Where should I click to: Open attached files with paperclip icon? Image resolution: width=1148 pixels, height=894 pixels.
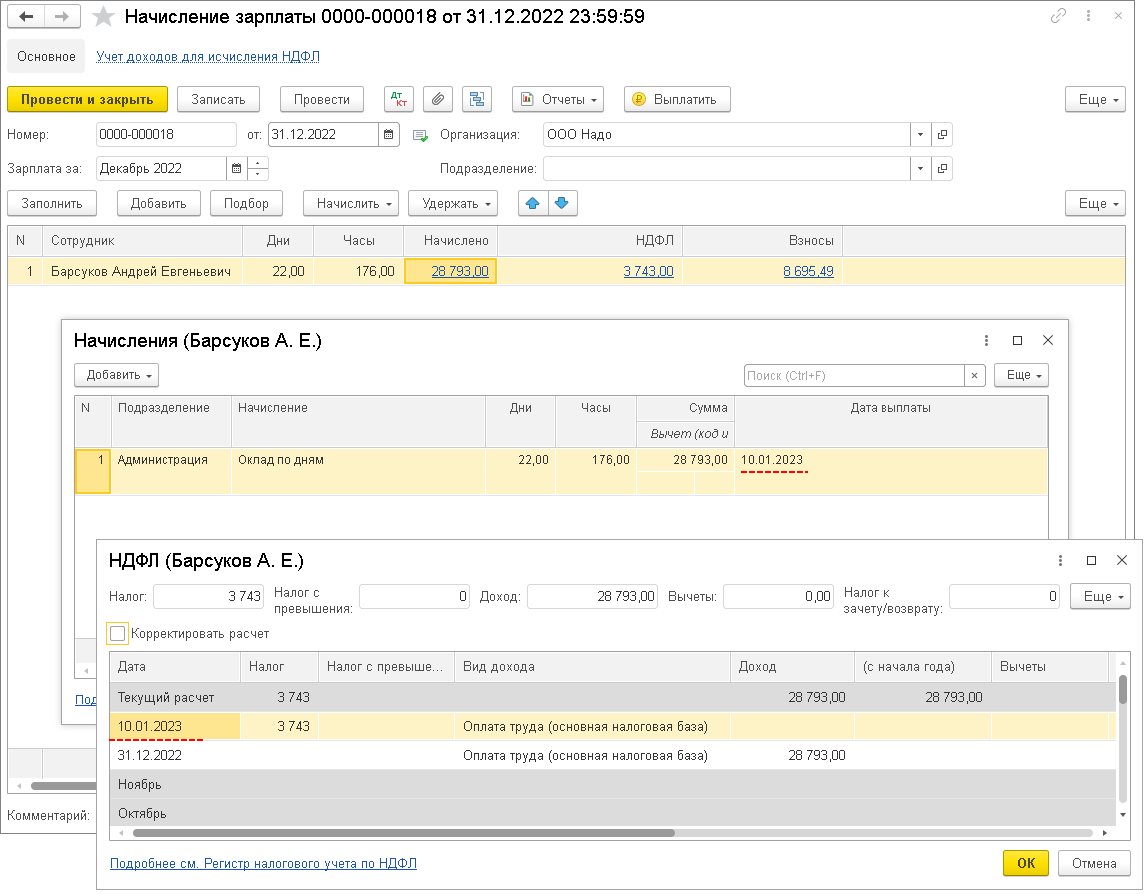tap(438, 100)
